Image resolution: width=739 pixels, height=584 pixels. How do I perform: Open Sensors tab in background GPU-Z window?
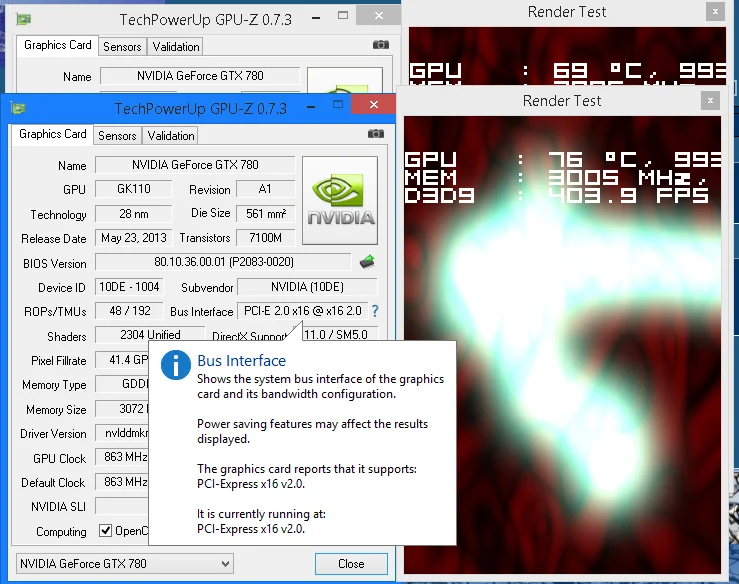(x=122, y=47)
